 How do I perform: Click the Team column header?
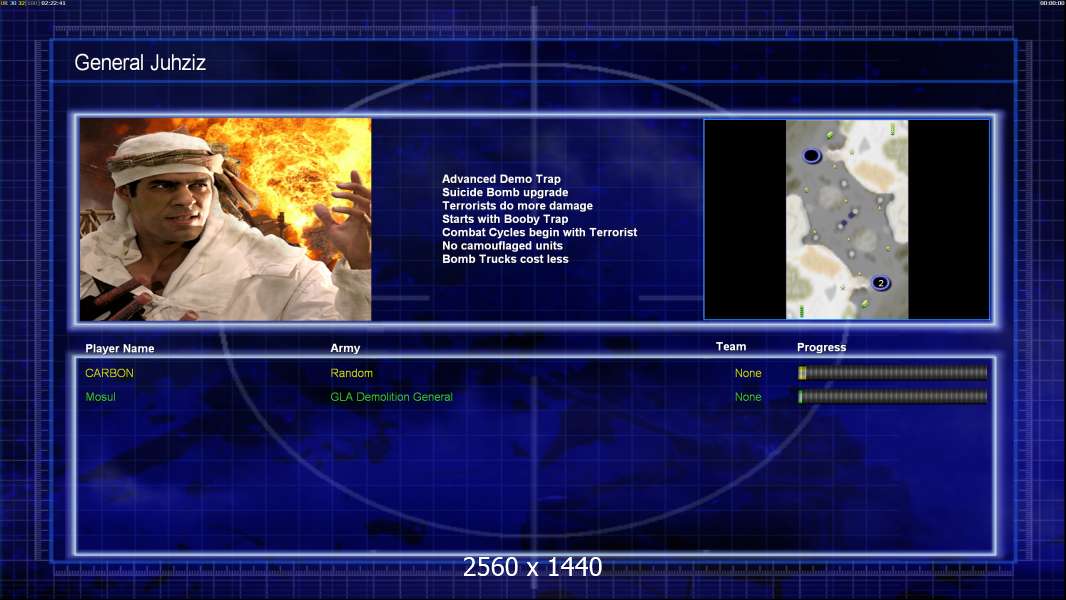point(731,347)
